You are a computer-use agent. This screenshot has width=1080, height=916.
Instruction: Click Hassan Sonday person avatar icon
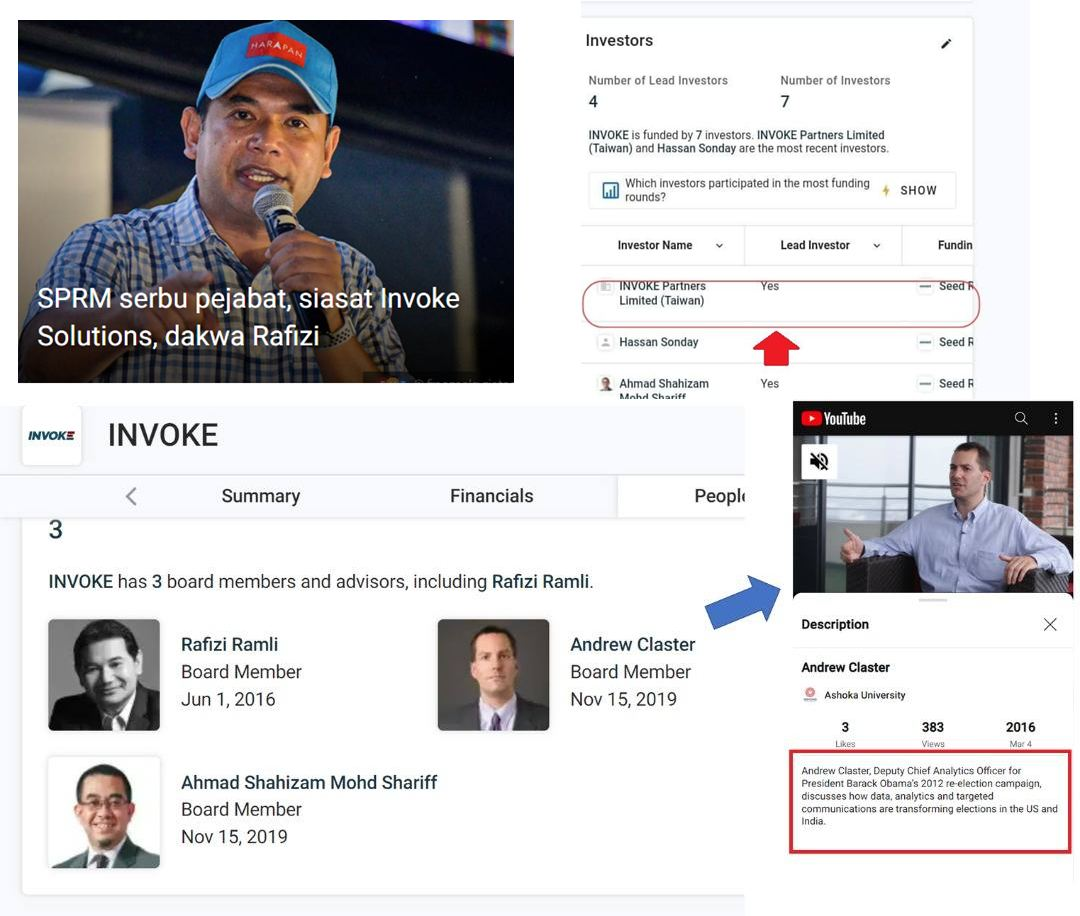pyautogui.click(x=605, y=342)
